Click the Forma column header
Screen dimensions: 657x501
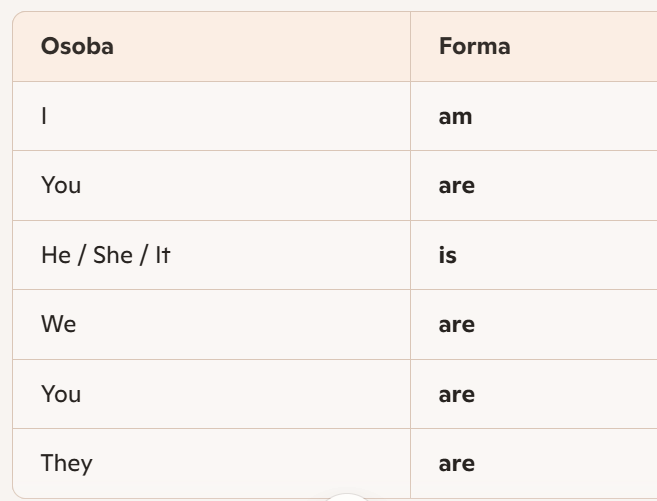pyautogui.click(x=474, y=46)
